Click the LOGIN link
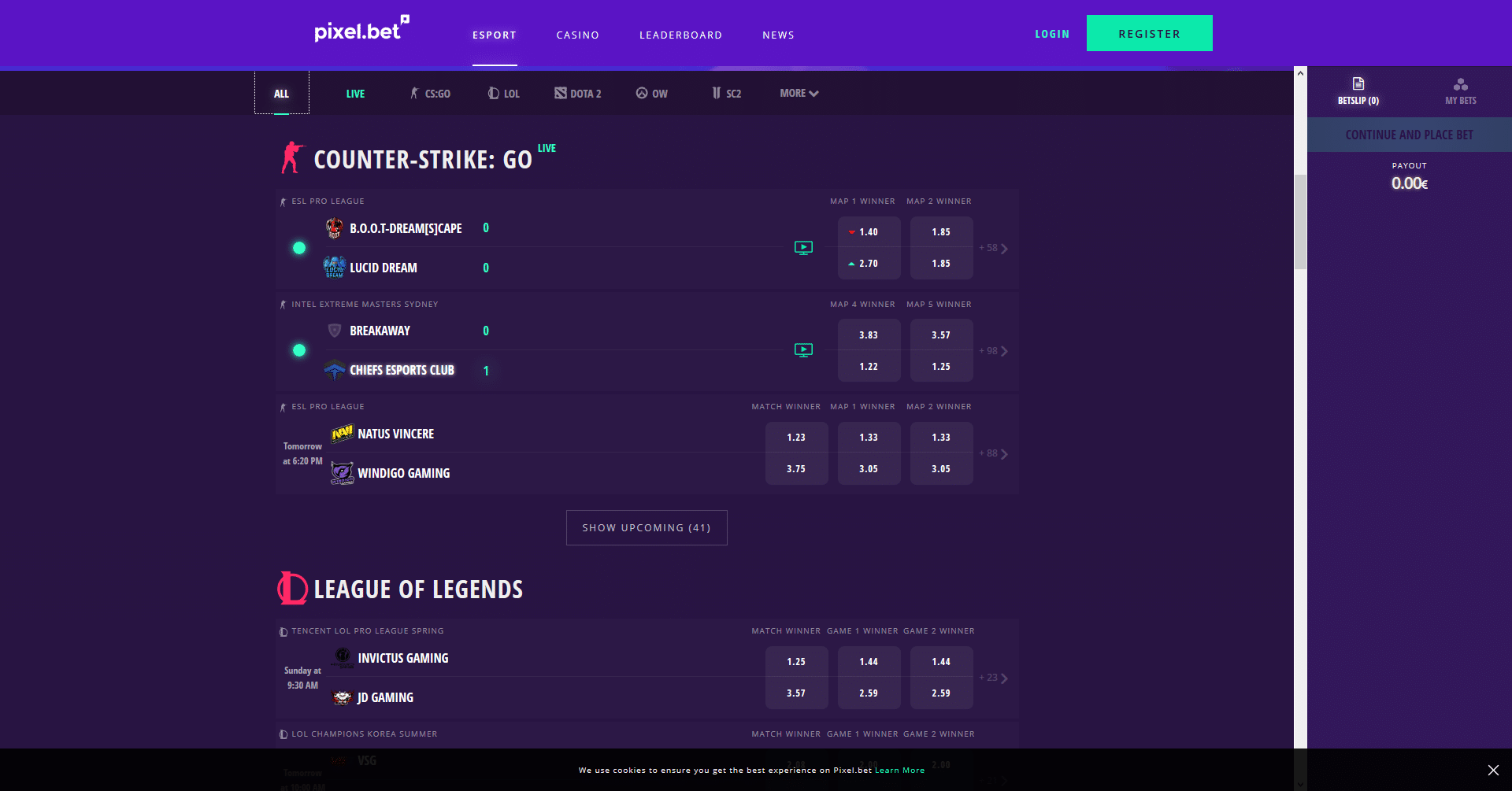Screen dimensions: 1512x791 [1052, 34]
